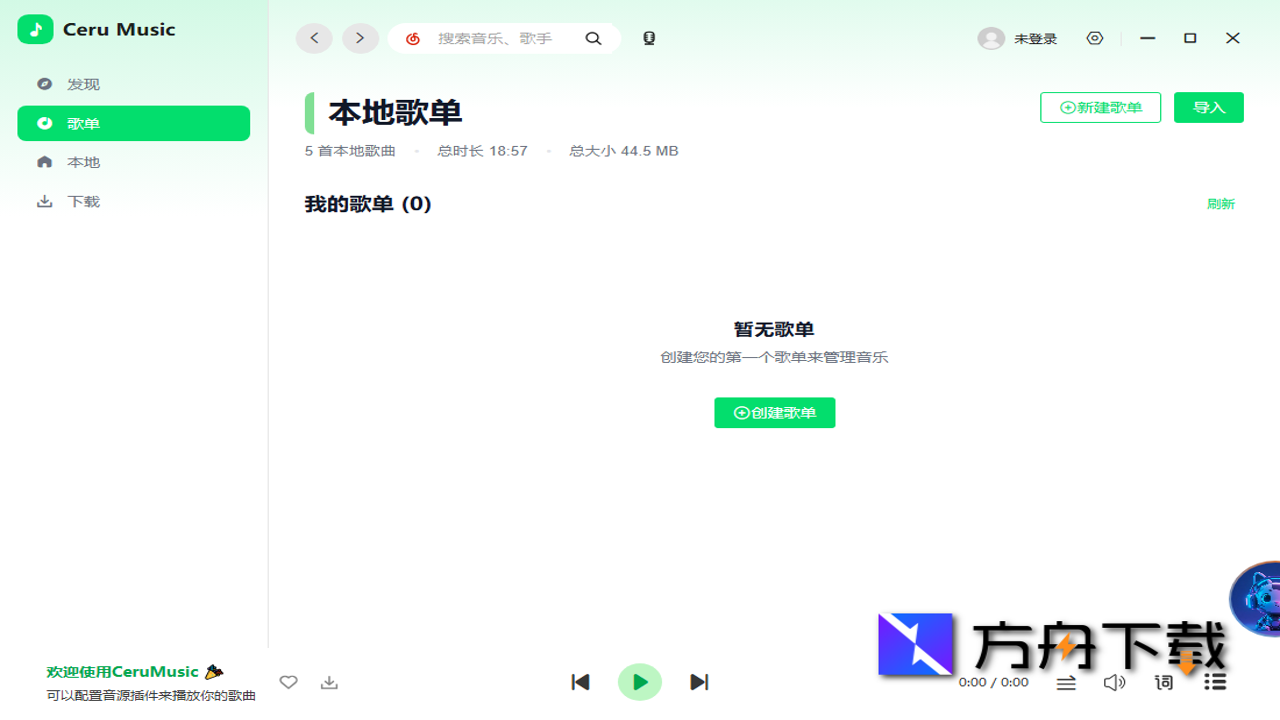Download current song from player bar
This screenshot has width=1280, height=720.
point(329,682)
